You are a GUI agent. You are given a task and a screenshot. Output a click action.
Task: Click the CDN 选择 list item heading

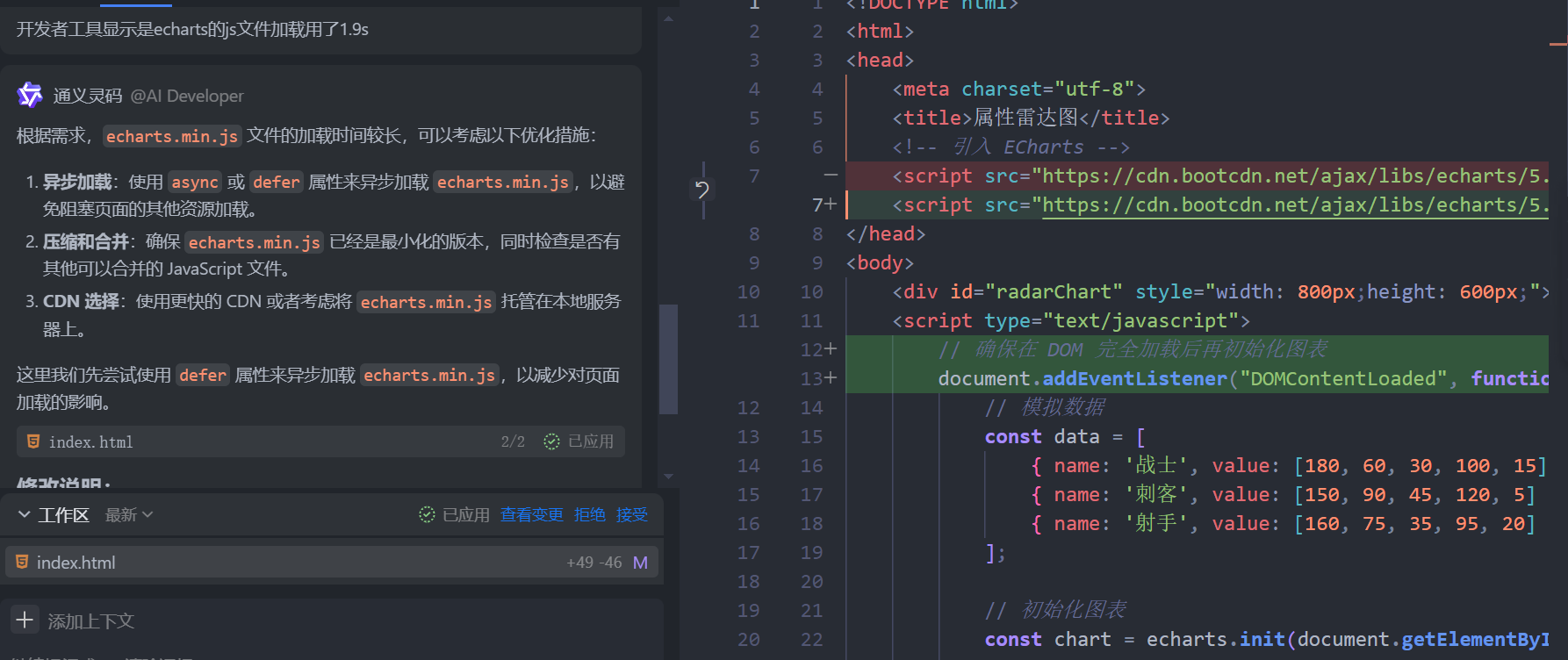click(x=81, y=301)
